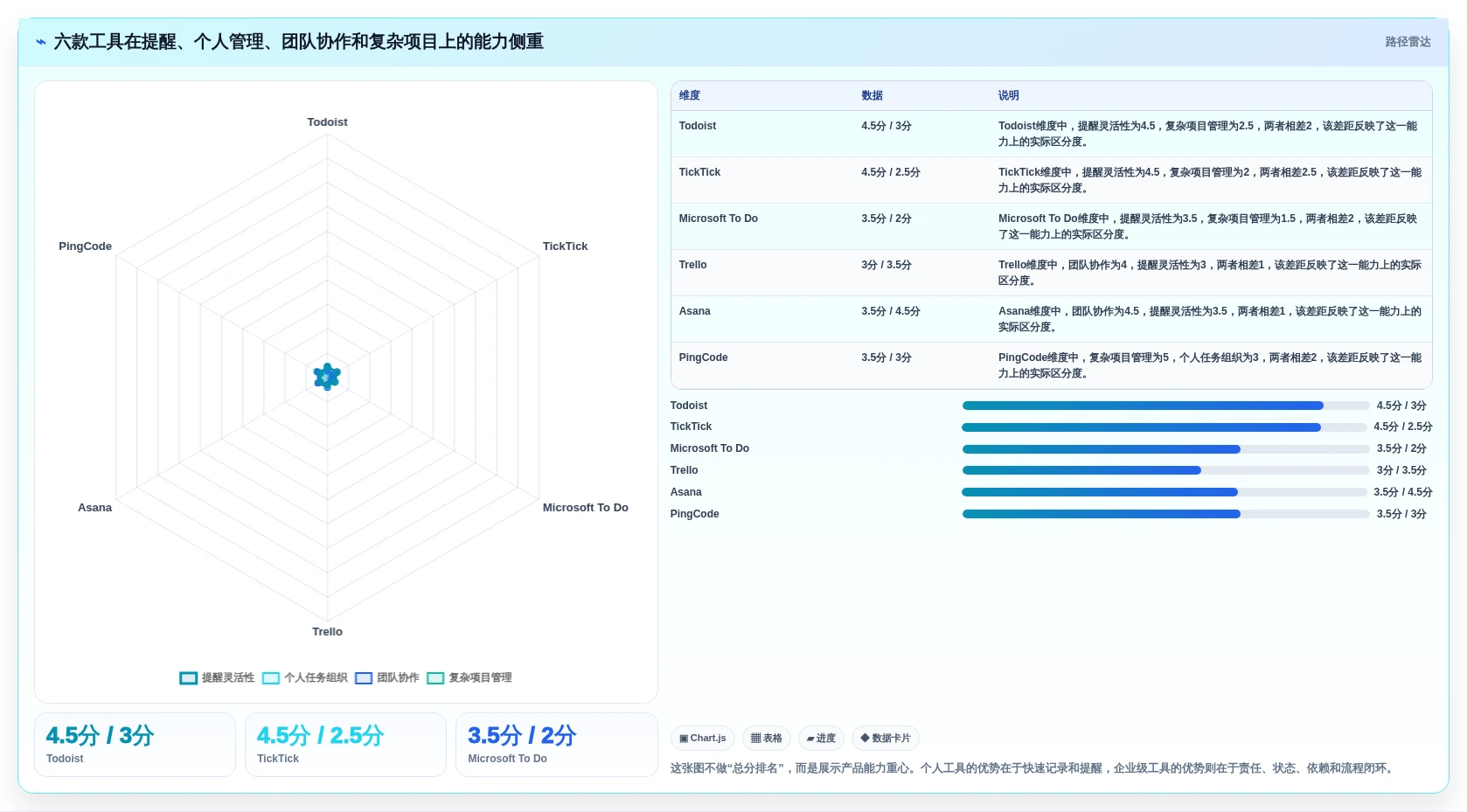
Task: Click the Microsoft To Do radar axis label
Action: point(585,508)
